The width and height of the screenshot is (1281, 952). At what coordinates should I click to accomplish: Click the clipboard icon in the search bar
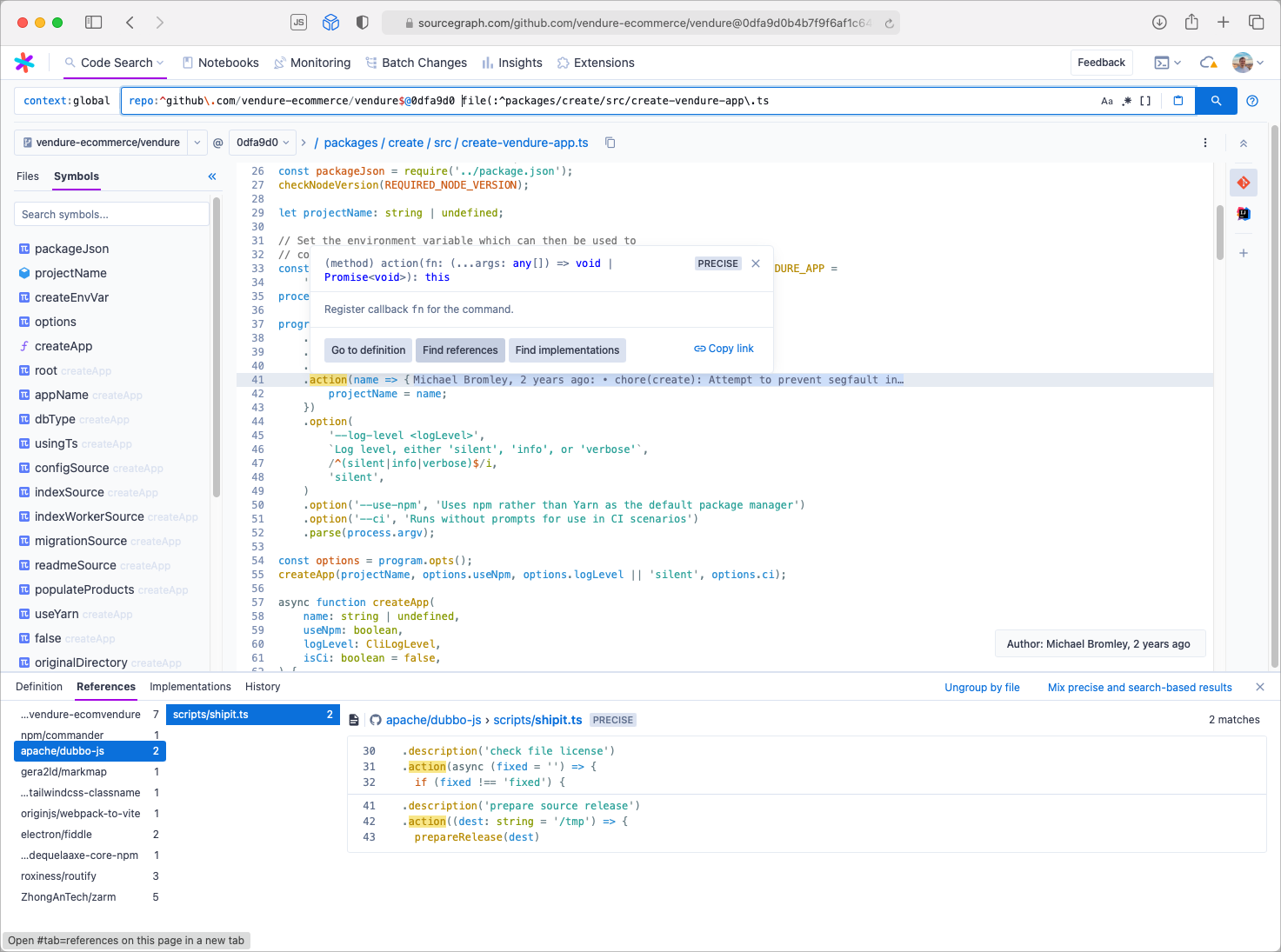pos(1178,101)
